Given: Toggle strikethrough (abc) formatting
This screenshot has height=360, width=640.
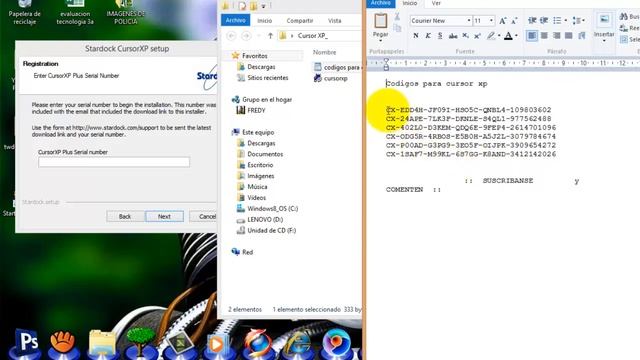Looking at the screenshot, I should point(453,36).
